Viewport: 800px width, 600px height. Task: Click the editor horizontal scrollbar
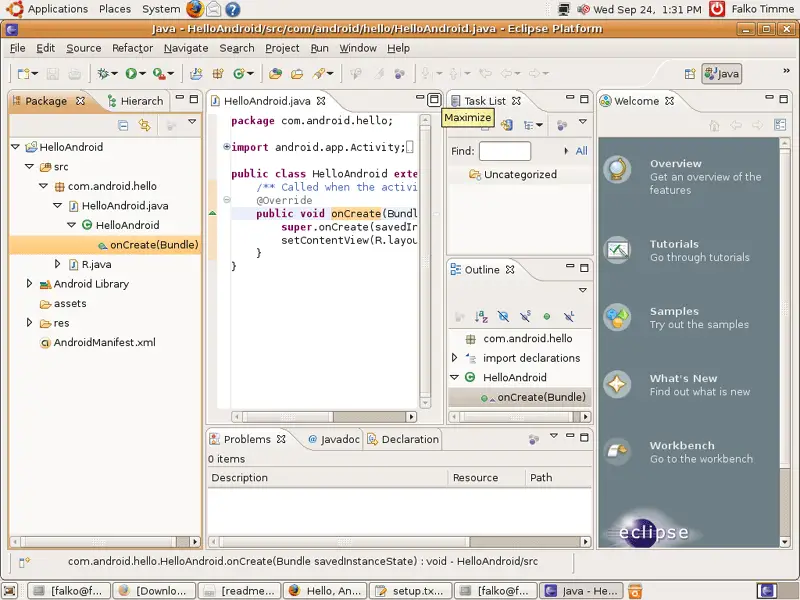click(324, 417)
